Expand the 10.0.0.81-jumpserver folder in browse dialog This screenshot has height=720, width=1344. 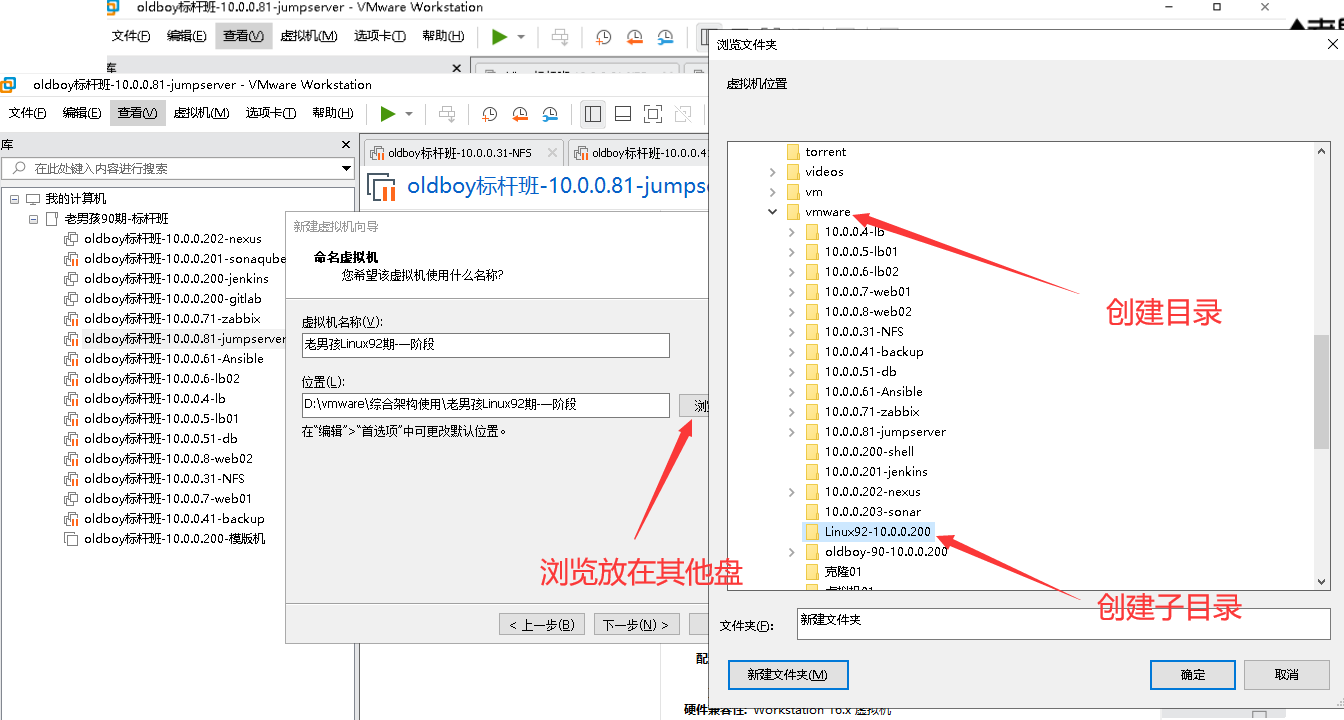pyautogui.click(x=791, y=432)
